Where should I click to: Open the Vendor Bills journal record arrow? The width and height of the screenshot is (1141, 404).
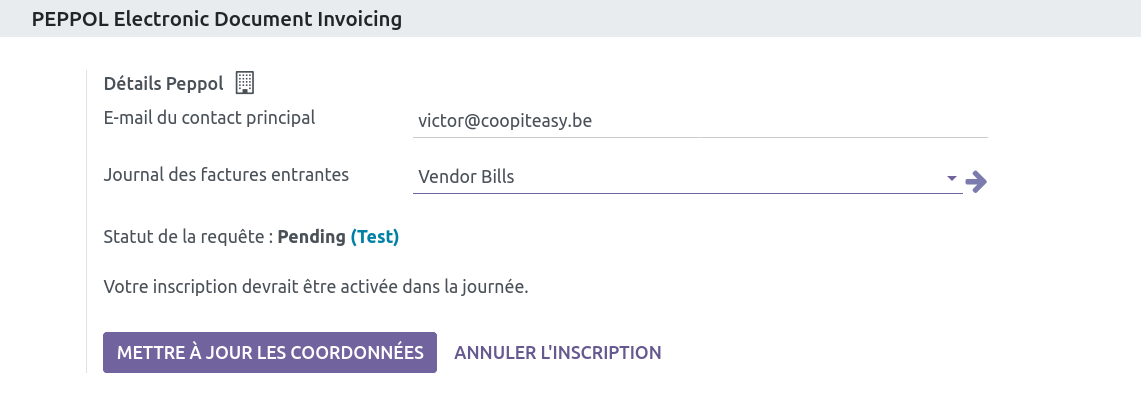click(977, 181)
